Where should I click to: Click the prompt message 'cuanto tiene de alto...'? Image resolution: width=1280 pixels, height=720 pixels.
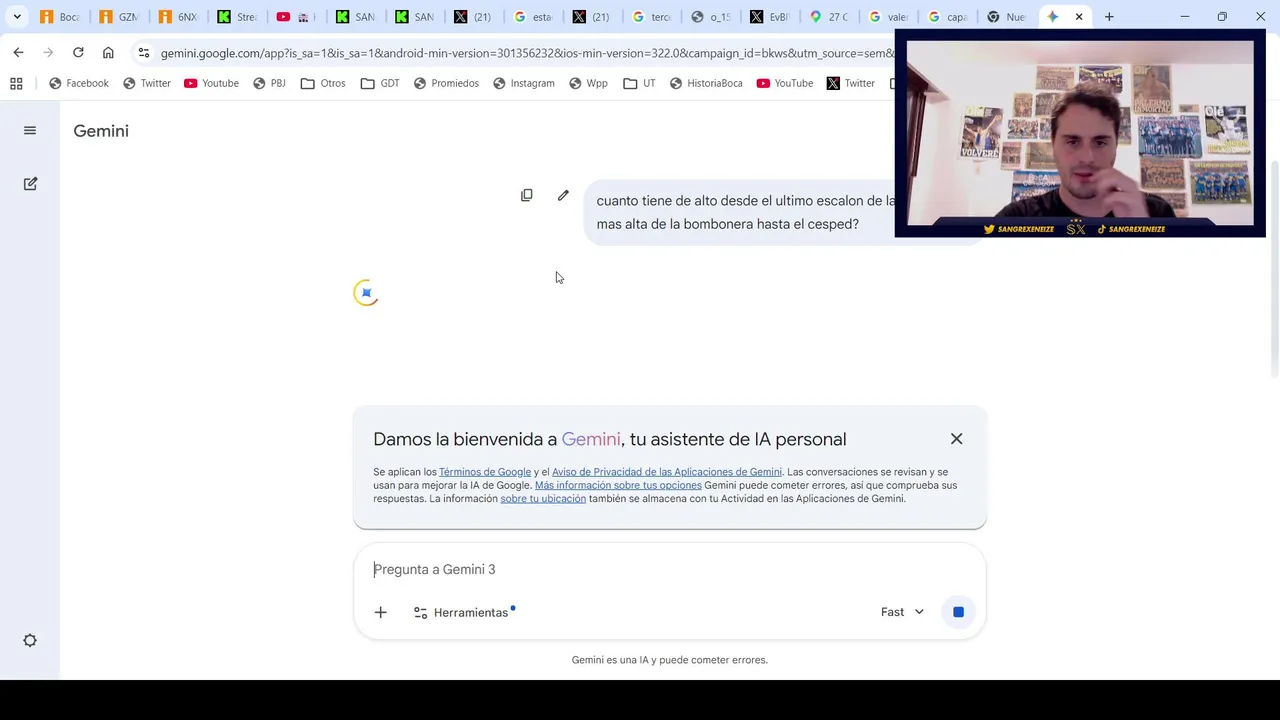coord(745,212)
